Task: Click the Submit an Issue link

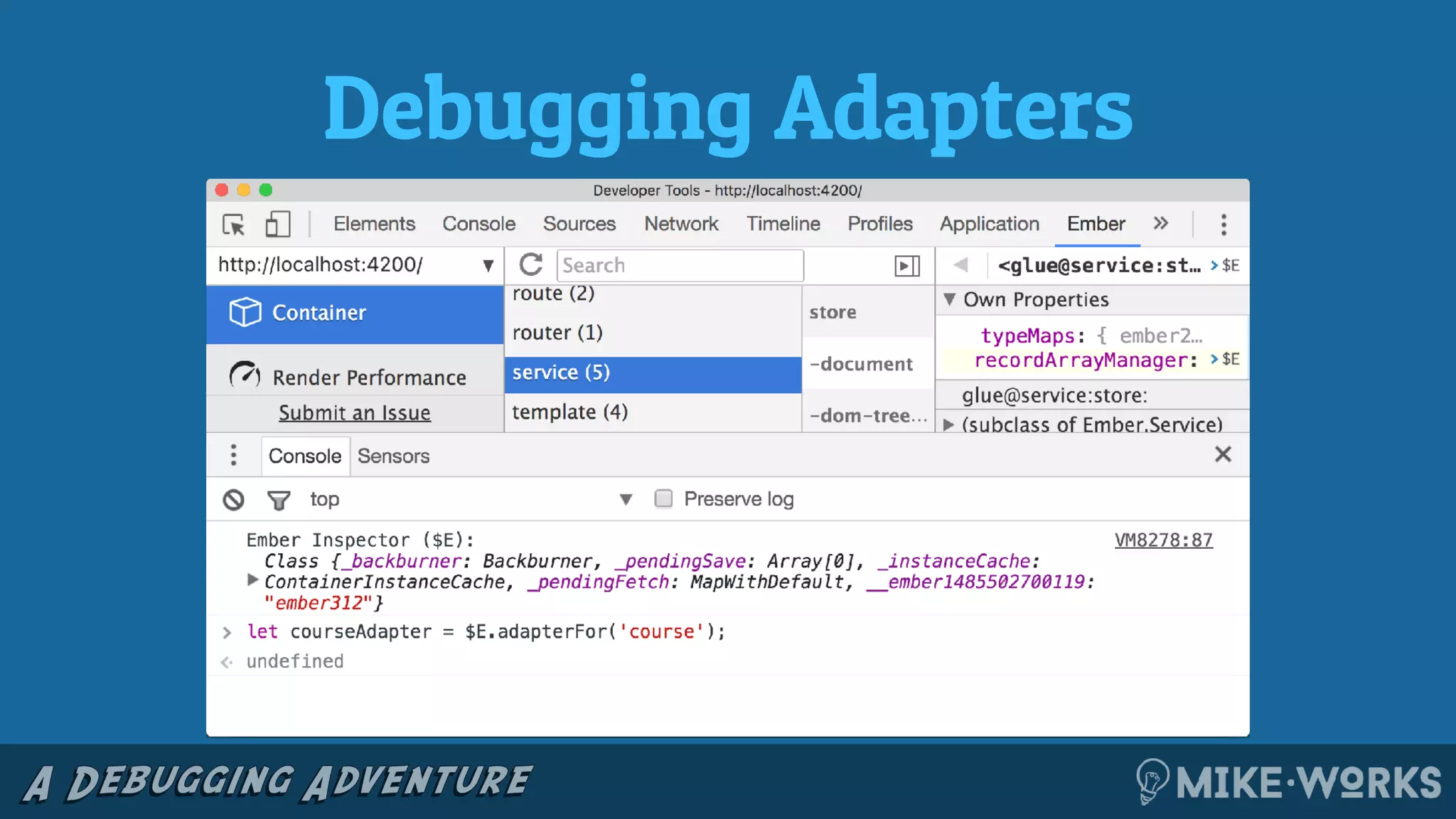Action: click(x=354, y=412)
